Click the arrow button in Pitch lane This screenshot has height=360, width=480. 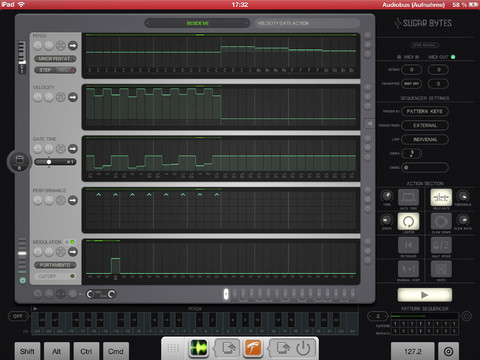(x=73, y=46)
